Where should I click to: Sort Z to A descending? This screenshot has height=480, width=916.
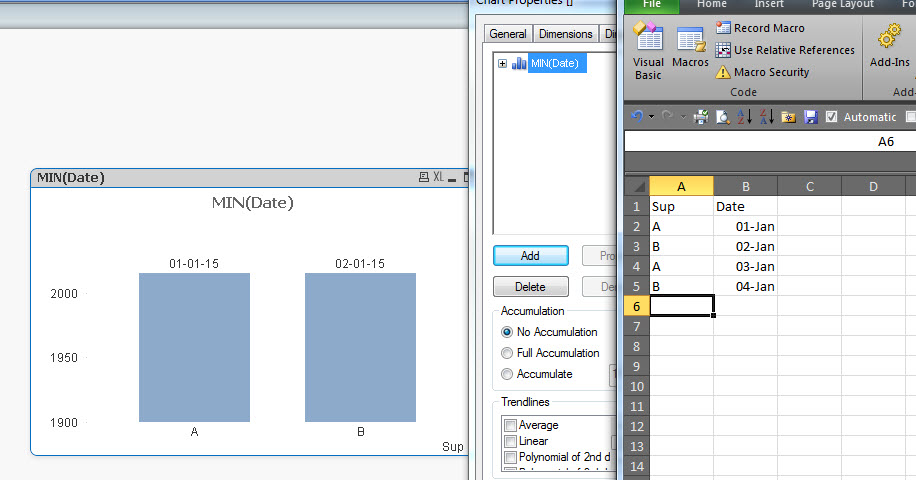pos(766,117)
